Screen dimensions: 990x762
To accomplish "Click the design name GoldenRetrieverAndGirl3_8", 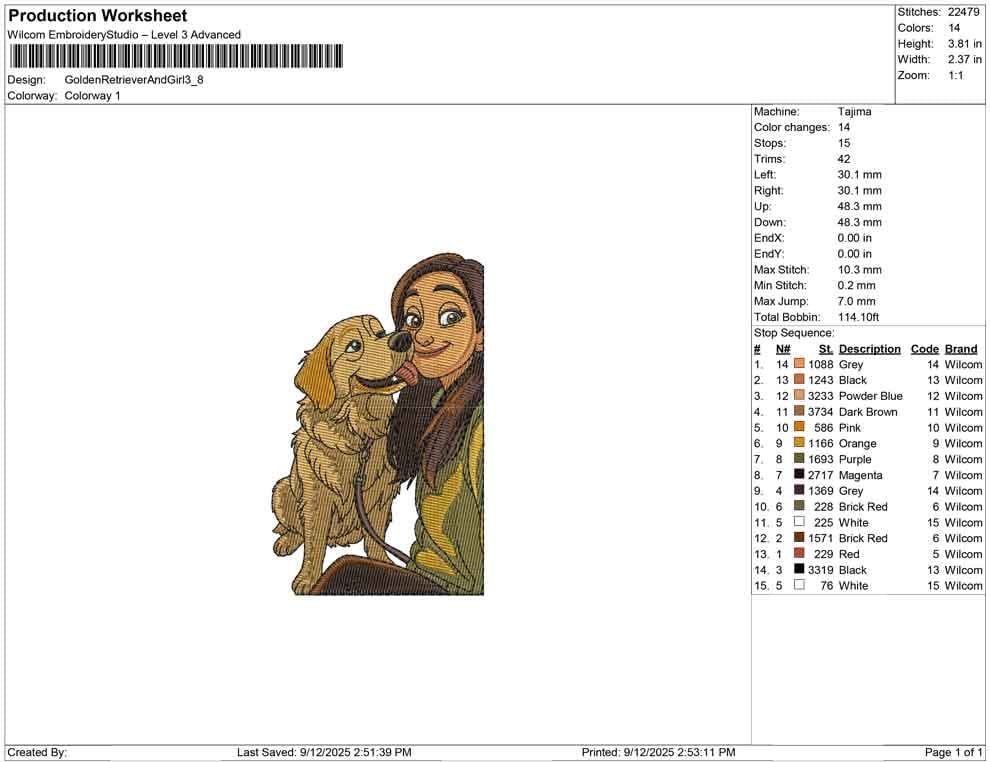I will pyautogui.click(x=134, y=80).
